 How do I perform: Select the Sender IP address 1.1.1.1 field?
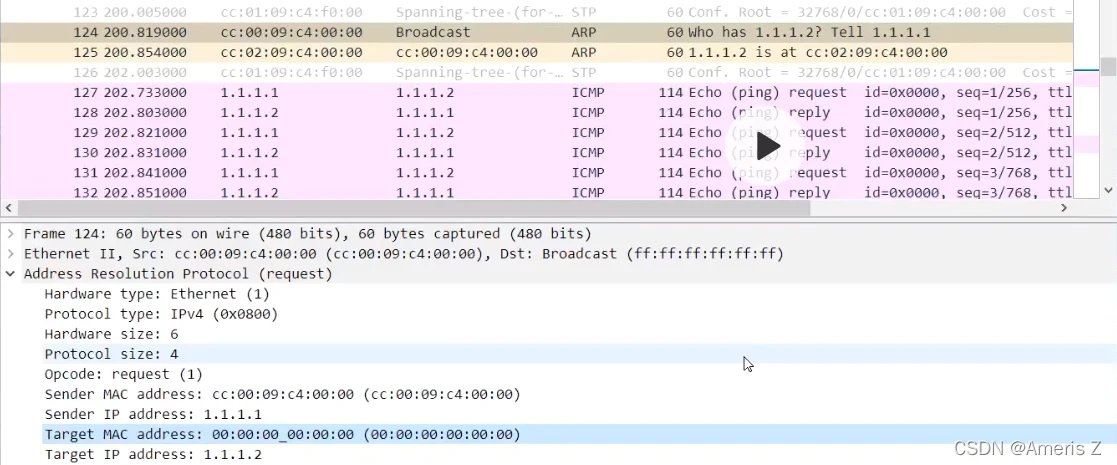point(152,414)
